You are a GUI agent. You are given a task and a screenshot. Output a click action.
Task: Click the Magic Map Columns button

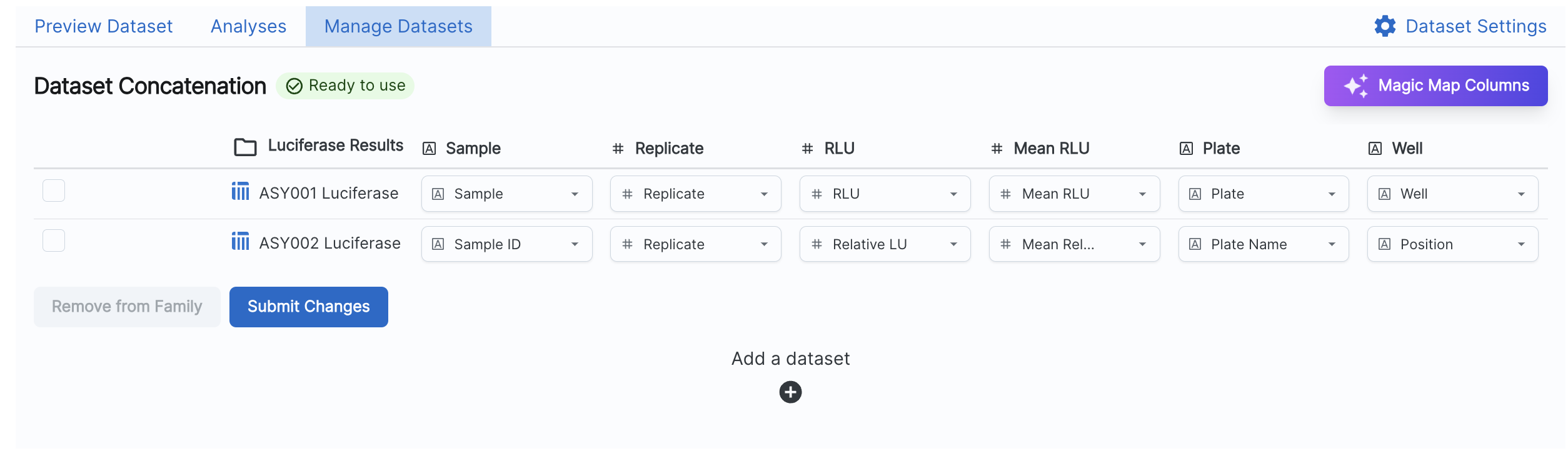1435,86
